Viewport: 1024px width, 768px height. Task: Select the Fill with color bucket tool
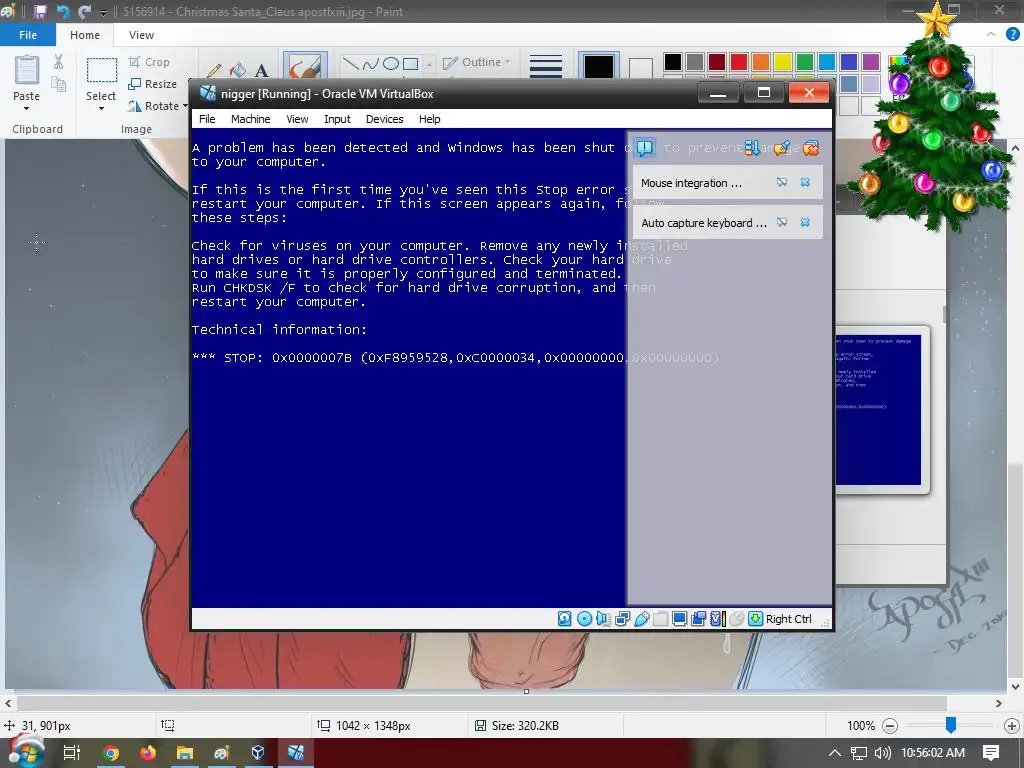[x=238, y=71]
